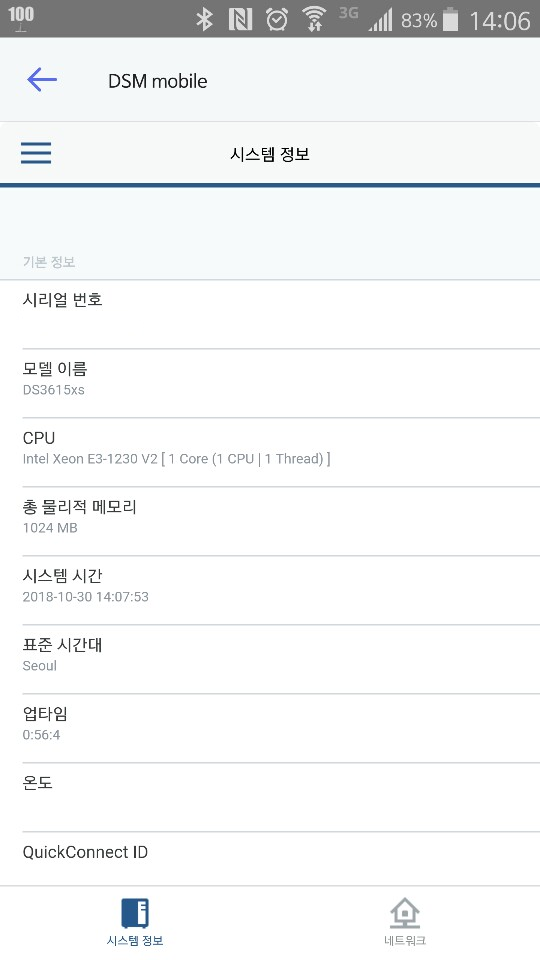This screenshot has width=540, height=960.
Task: Tap the Bluetooth status icon
Action: [204, 20]
